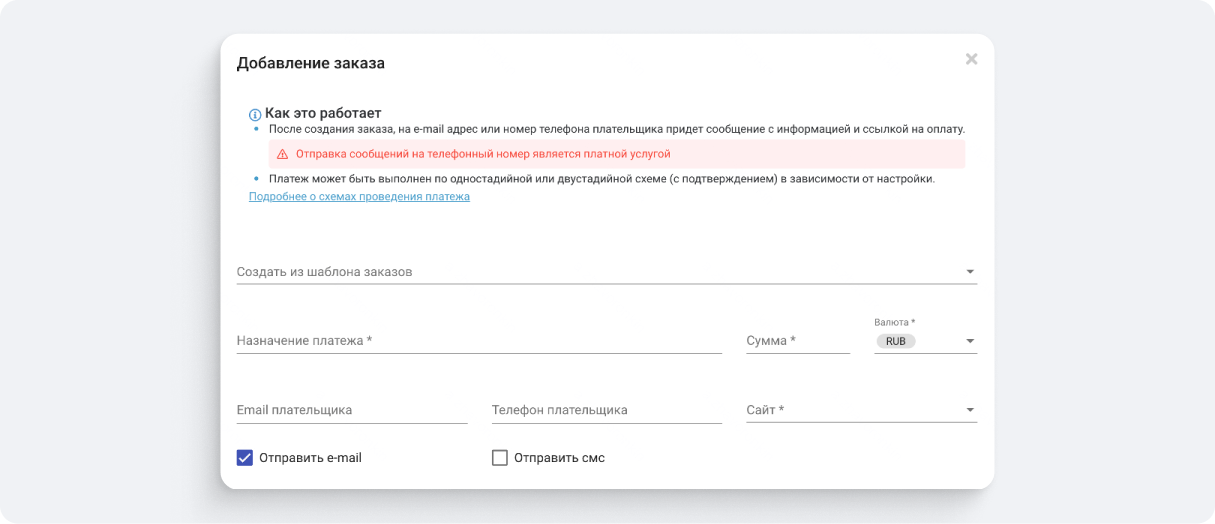This screenshot has width=1215, height=524.
Task: Click the Отправить смс label text
Action: tap(559, 458)
